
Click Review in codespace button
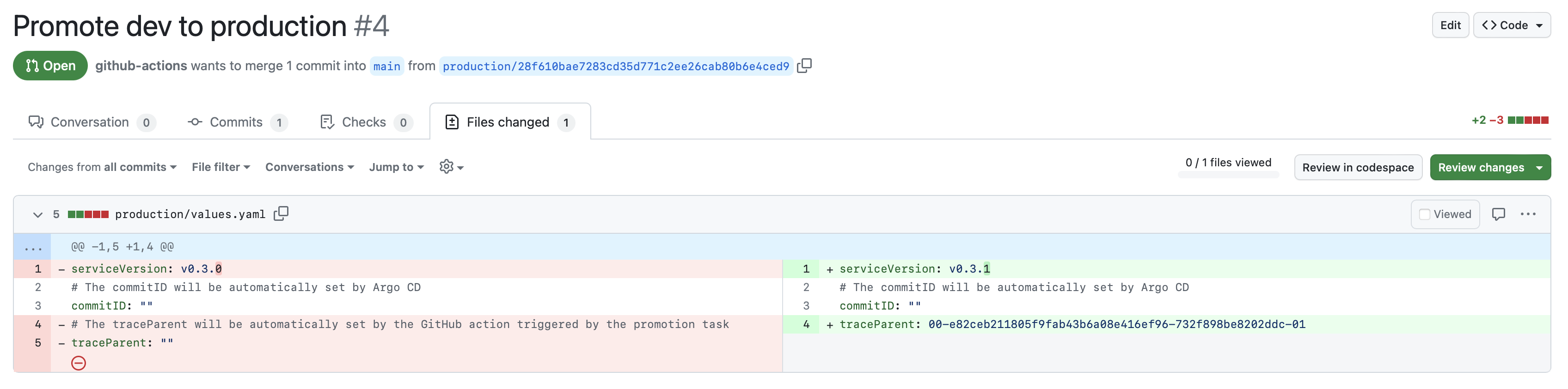point(1357,167)
